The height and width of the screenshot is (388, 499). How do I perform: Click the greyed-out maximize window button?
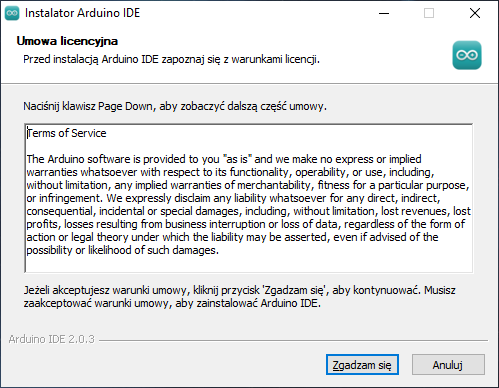429,13
